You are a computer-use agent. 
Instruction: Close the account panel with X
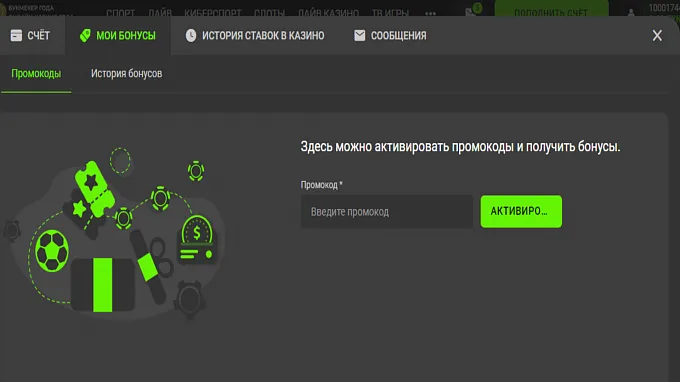[x=657, y=36]
